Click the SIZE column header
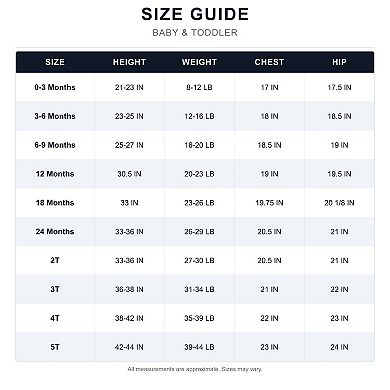 point(55,62)
